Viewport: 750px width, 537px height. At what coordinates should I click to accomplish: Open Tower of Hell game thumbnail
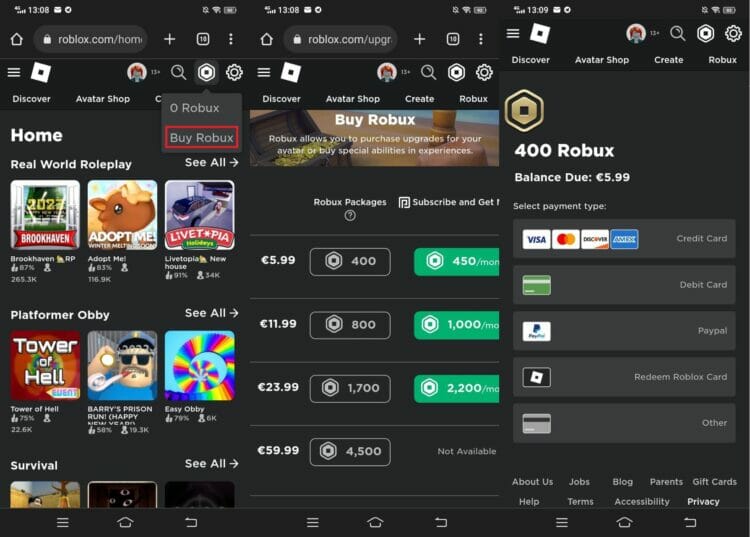point(45,365)
